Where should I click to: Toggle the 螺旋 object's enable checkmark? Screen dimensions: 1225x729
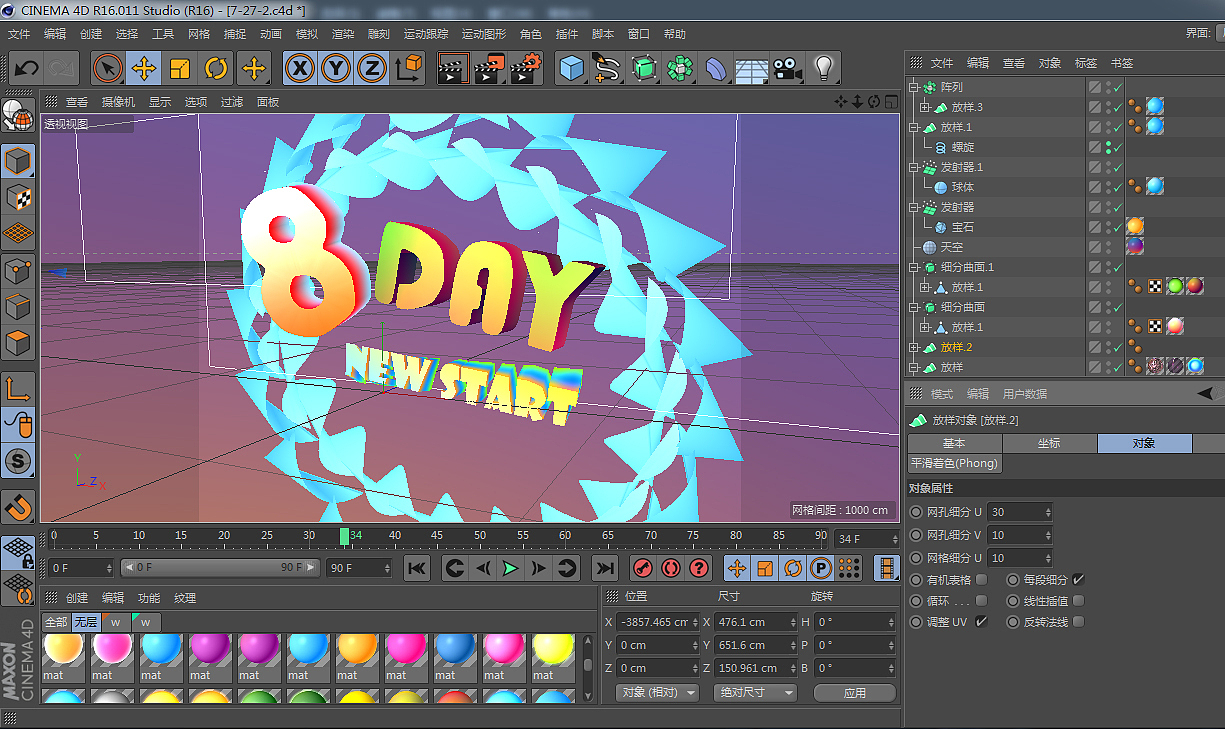coord(1118,147)
